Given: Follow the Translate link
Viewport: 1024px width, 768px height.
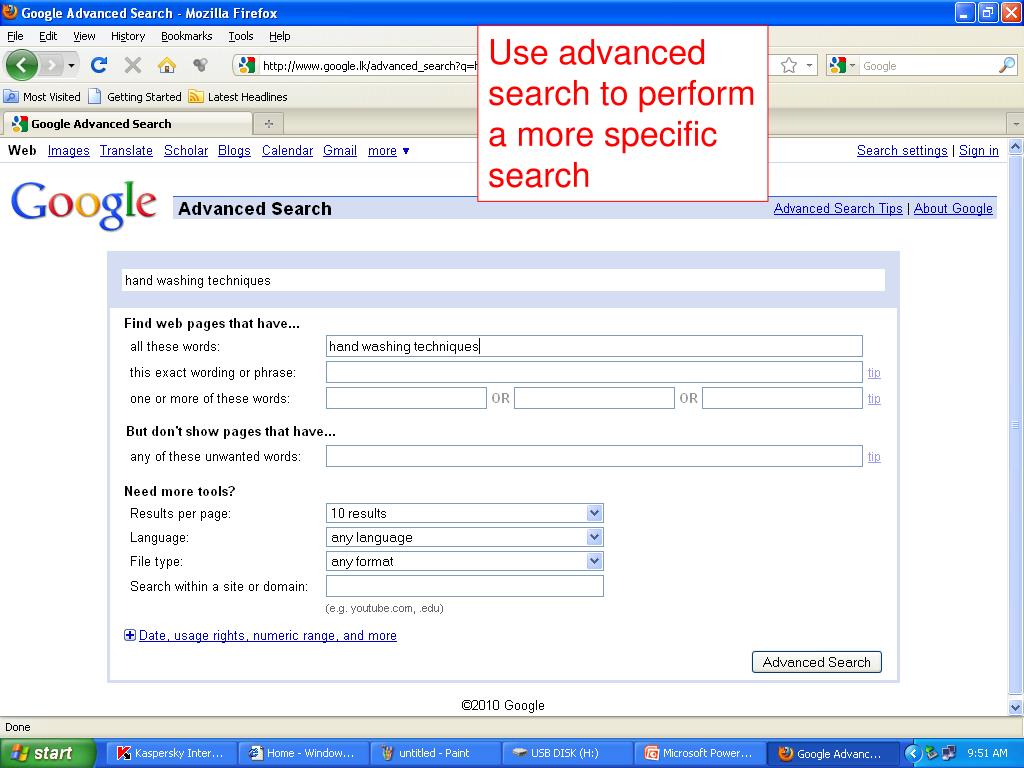Looking at the screenshot, I should tap(126, 151).
